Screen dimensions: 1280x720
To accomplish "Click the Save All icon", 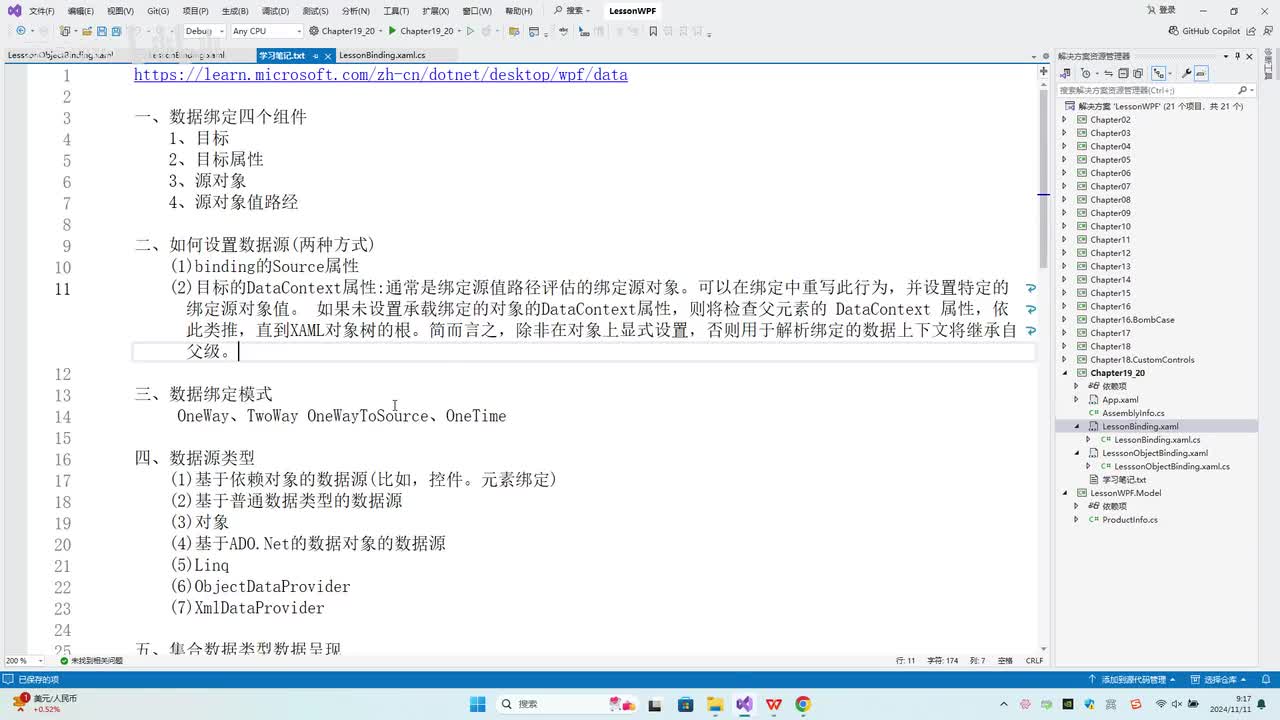I will click(116, 31).
